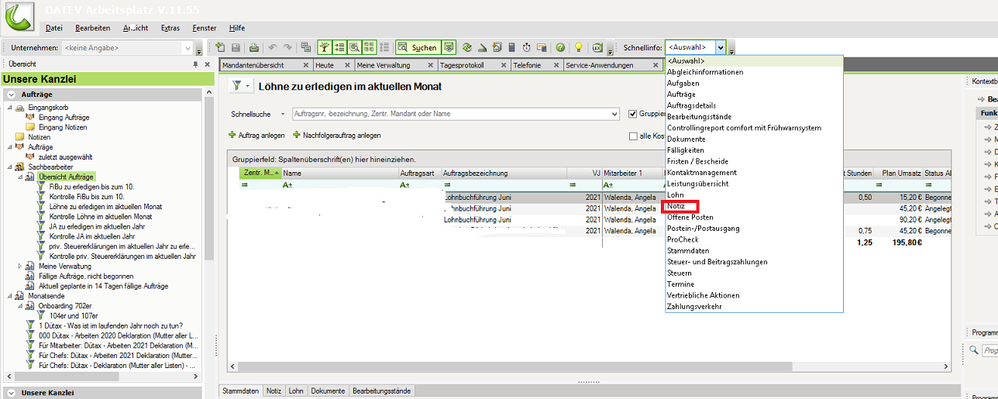Open the Hilfe menu

coord(237,28)
